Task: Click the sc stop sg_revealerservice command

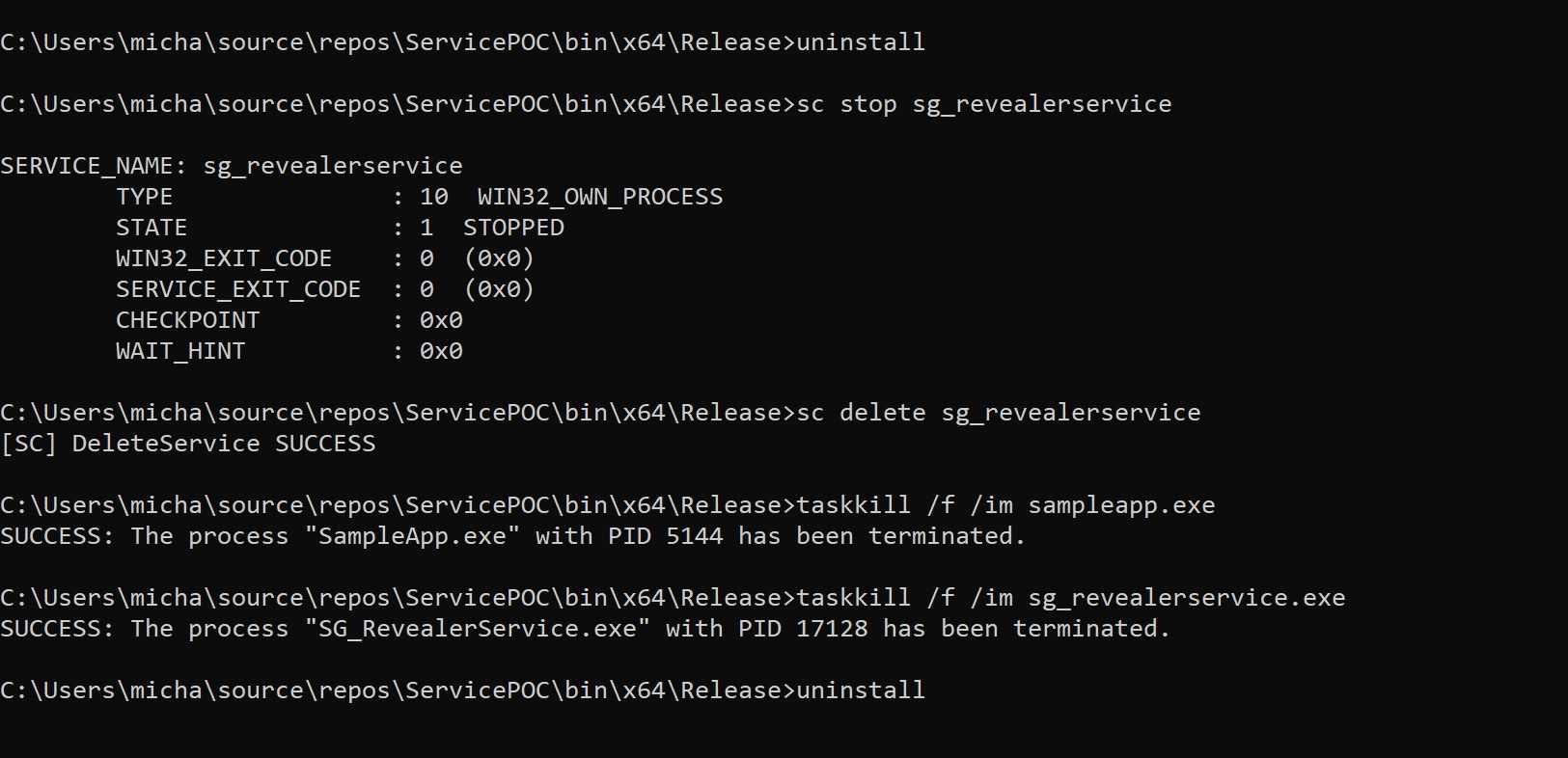Action: (x=984, y=104)
